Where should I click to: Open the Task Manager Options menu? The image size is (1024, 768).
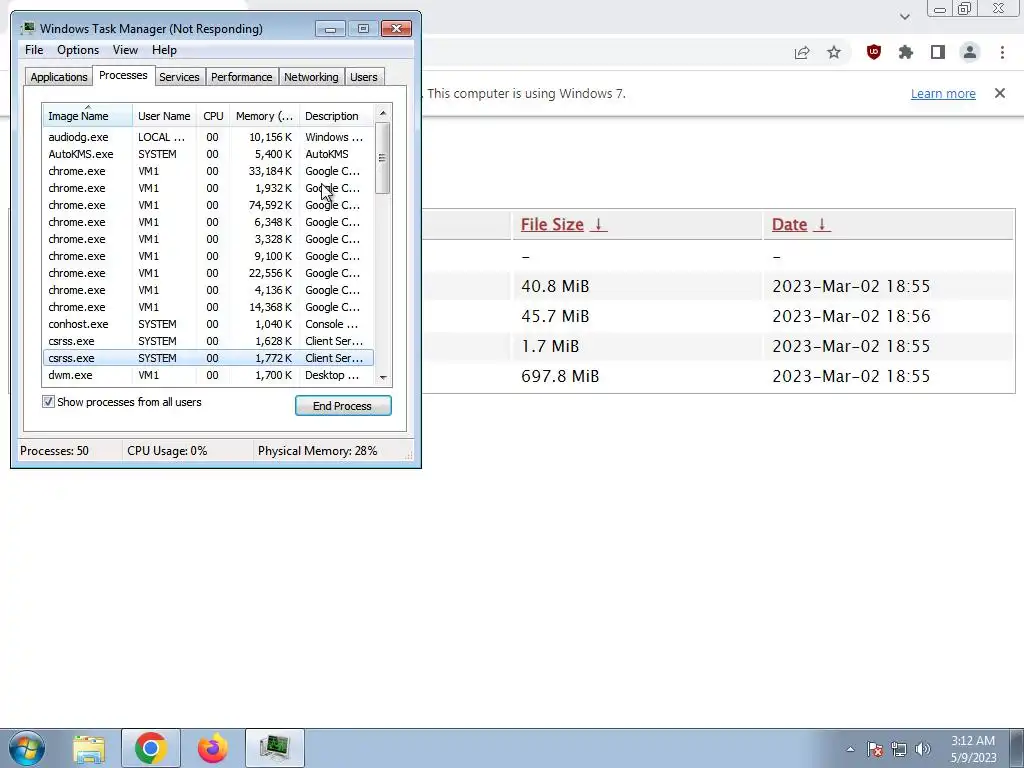78,50
